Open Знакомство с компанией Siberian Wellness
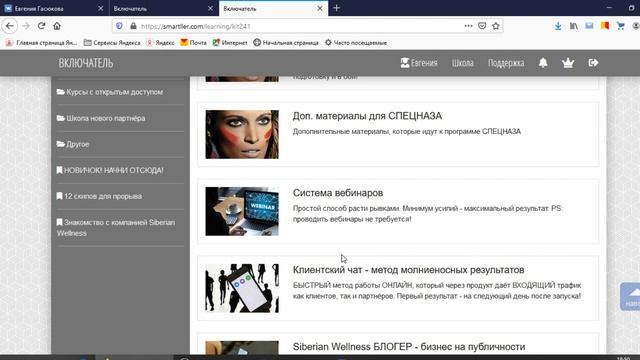Screen dimensions: 640x360 tap(116, 228)
